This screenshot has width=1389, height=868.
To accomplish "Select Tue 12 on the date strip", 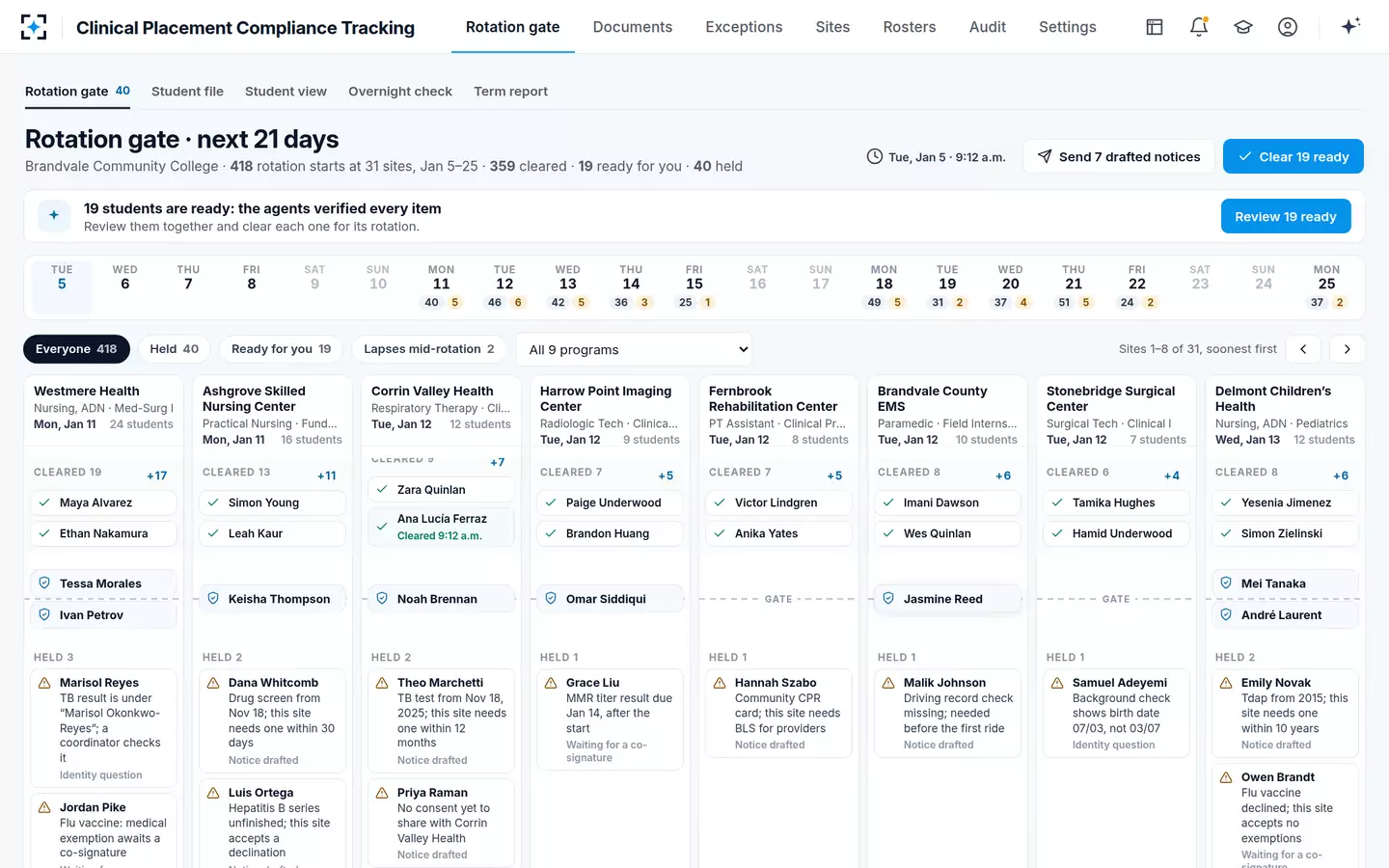I will [504, 285].
